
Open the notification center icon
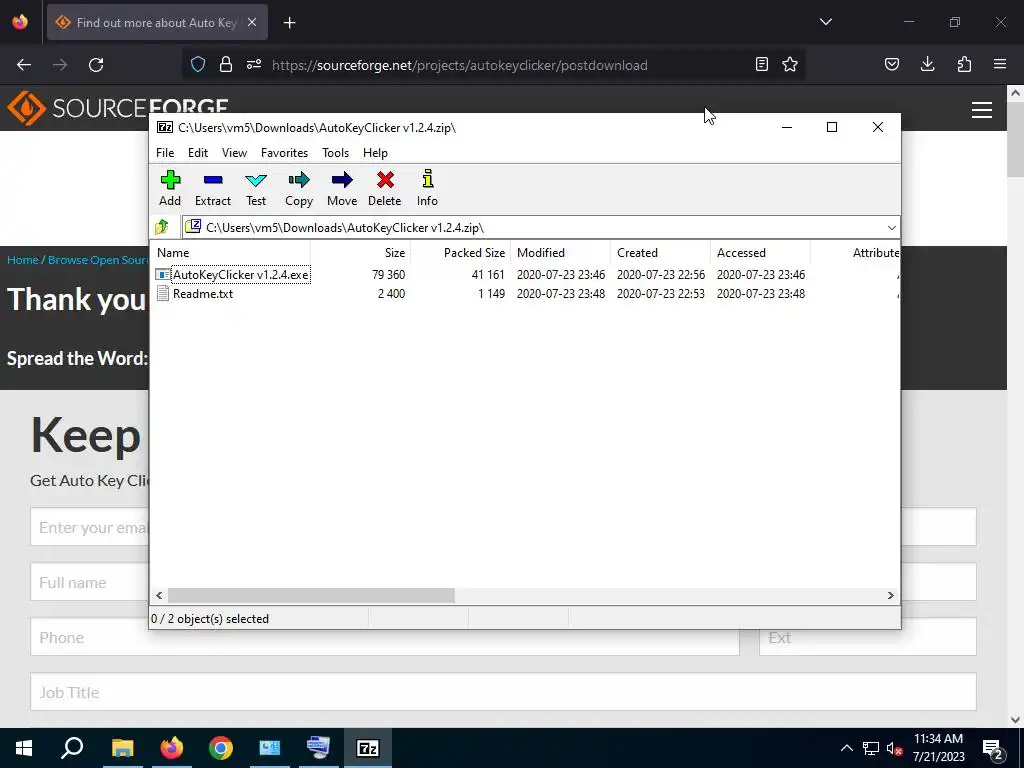pos(993,748)
